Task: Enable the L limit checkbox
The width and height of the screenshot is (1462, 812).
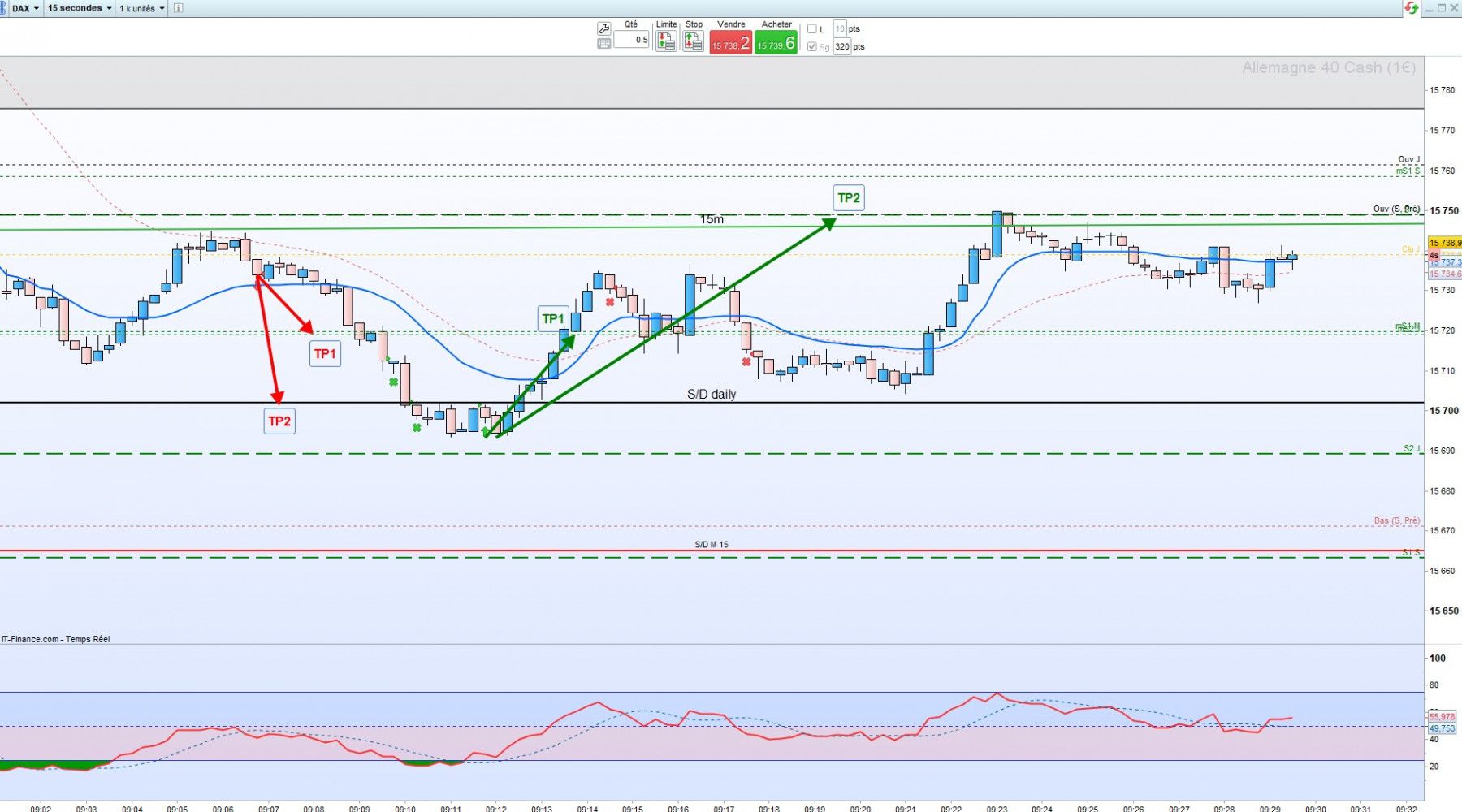Action: 811,29
